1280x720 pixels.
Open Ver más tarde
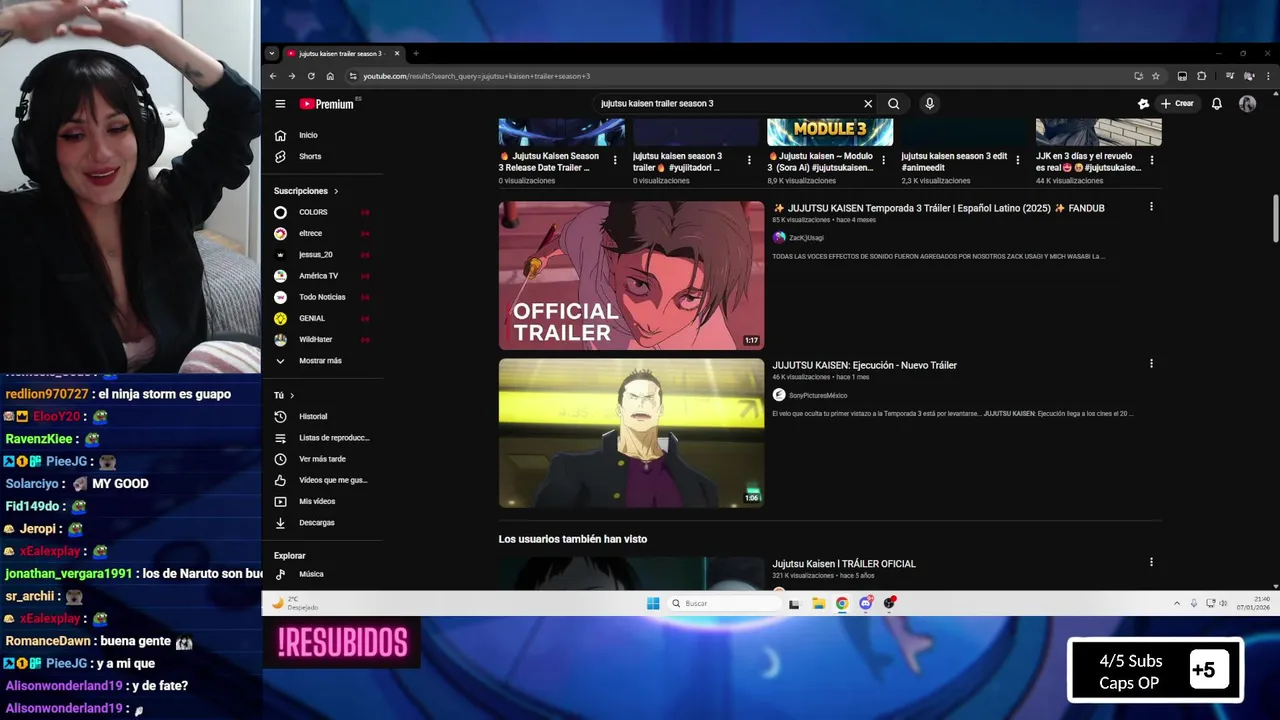(x=322, y=459)
